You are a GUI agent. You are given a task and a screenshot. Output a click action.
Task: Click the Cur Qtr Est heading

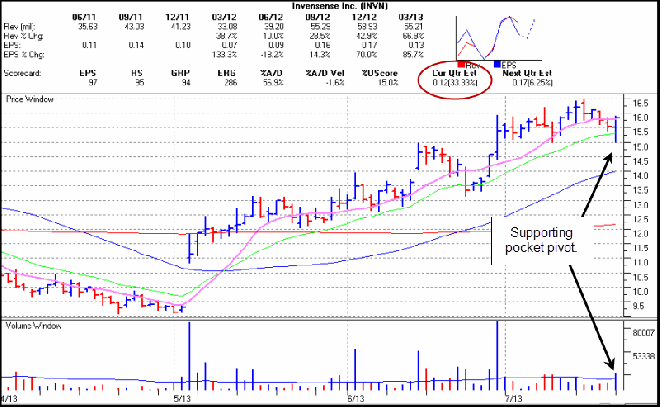coord(455,73)
